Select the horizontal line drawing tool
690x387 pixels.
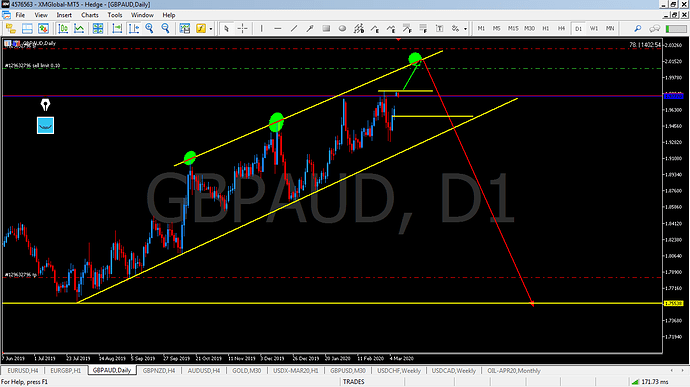tap(278, 29)
